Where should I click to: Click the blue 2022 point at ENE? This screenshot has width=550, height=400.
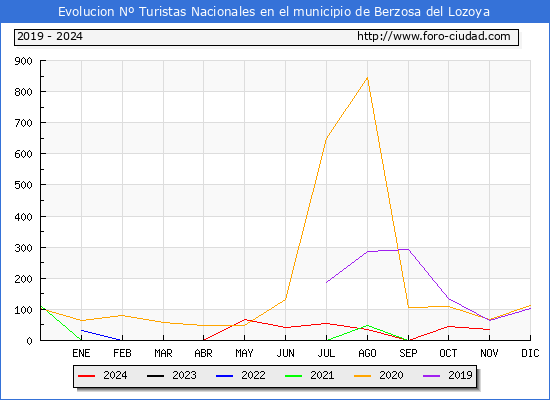81,330
